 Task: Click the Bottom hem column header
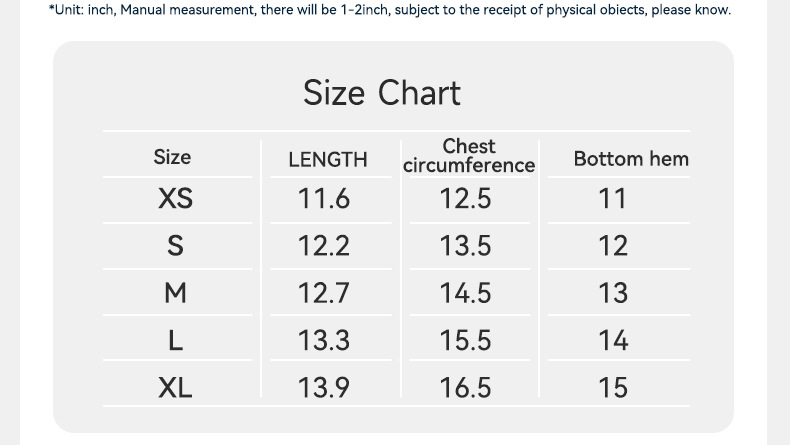(x=631, y=159)
